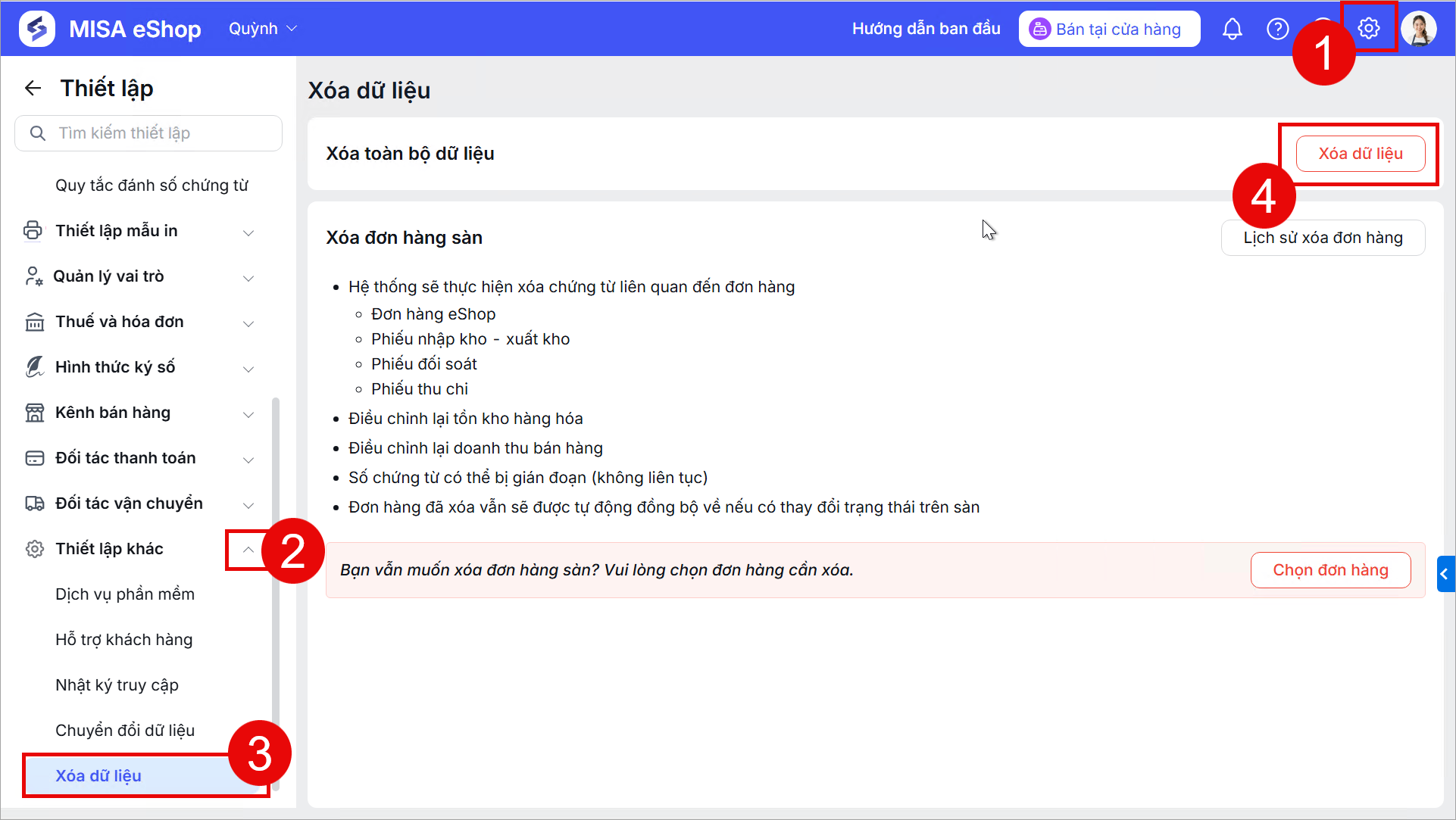The height and width of the screenshot is (820, 1456).
Task: Expand Đối tác vận chuyển chevron
Action: tap(248, 505)
